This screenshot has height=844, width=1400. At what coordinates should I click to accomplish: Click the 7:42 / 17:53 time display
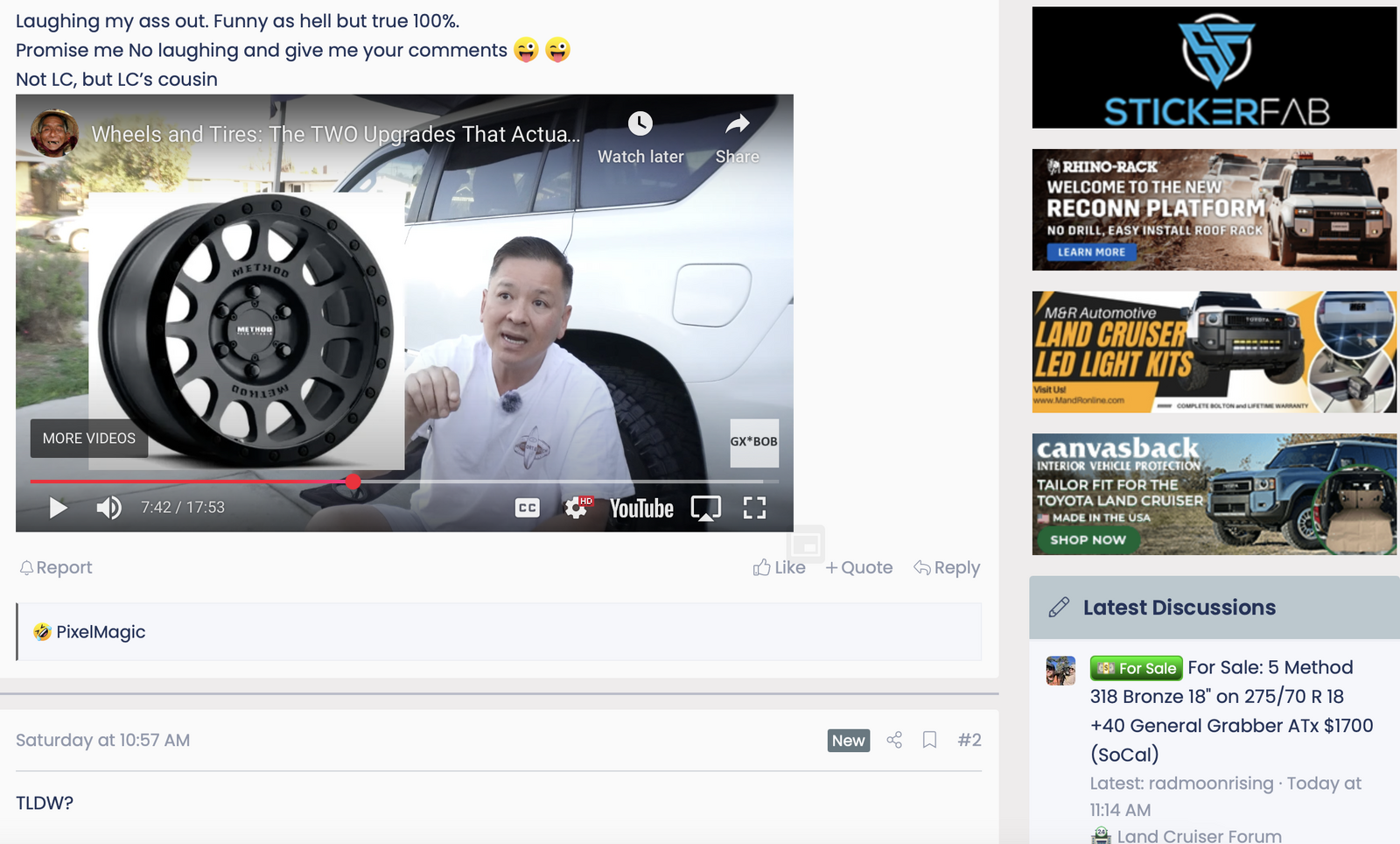[183, 508]
